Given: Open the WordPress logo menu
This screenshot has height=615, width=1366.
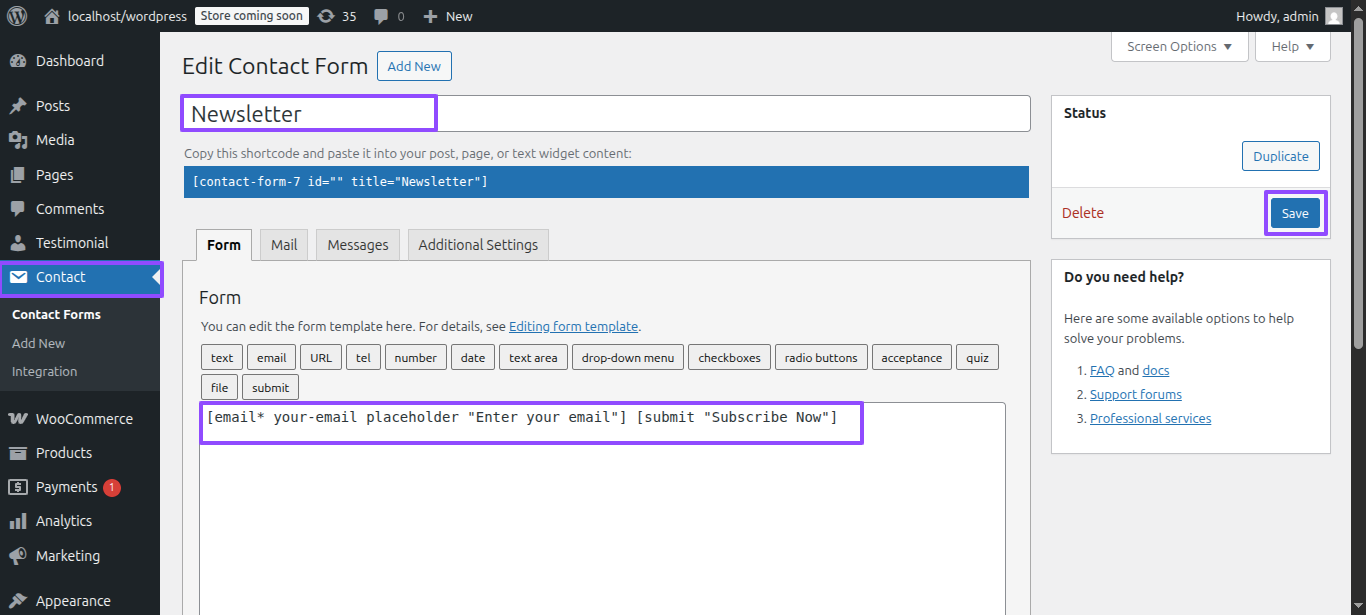Looking at the screenshot, I should 17,16.
